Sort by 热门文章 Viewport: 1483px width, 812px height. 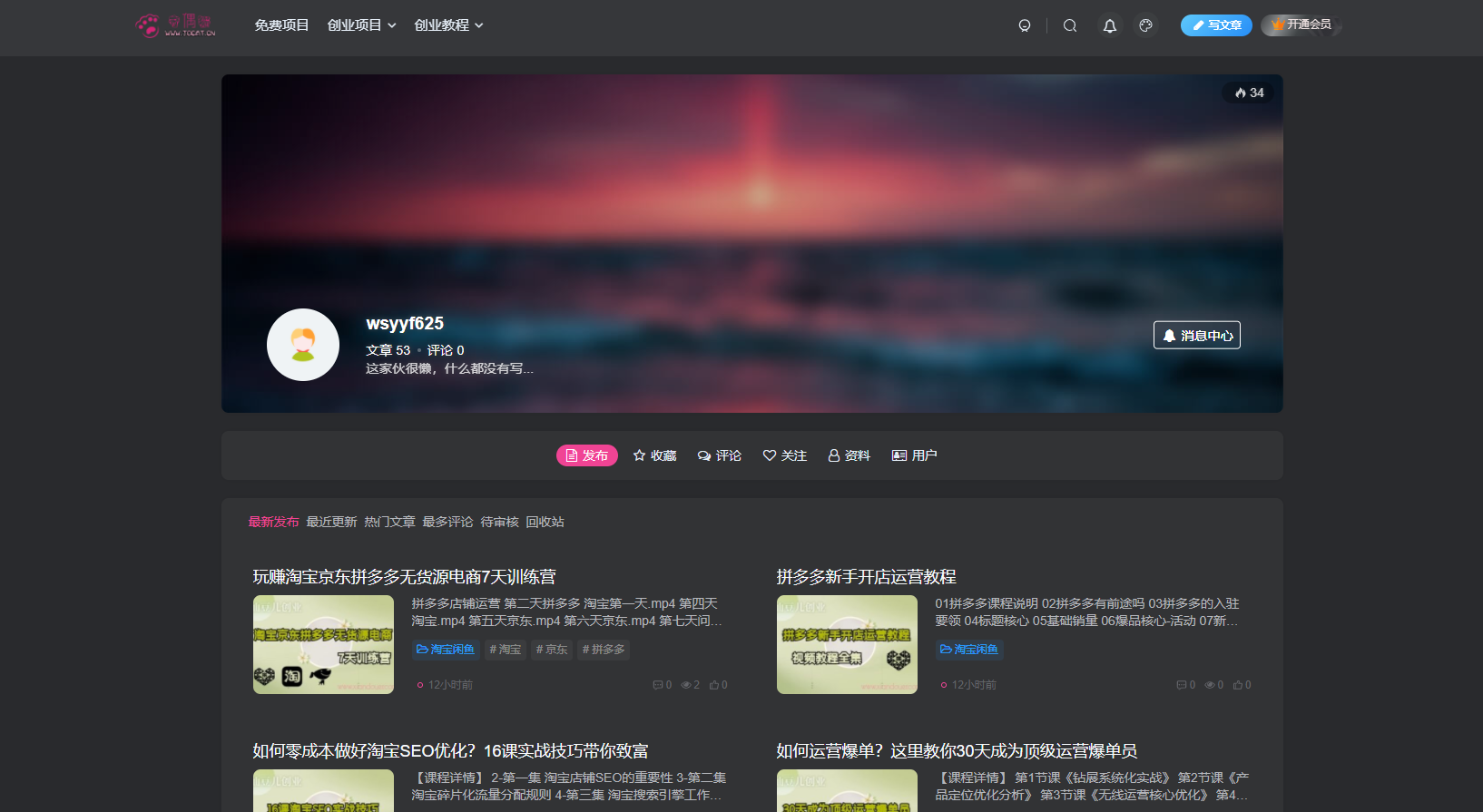[389, 522]
